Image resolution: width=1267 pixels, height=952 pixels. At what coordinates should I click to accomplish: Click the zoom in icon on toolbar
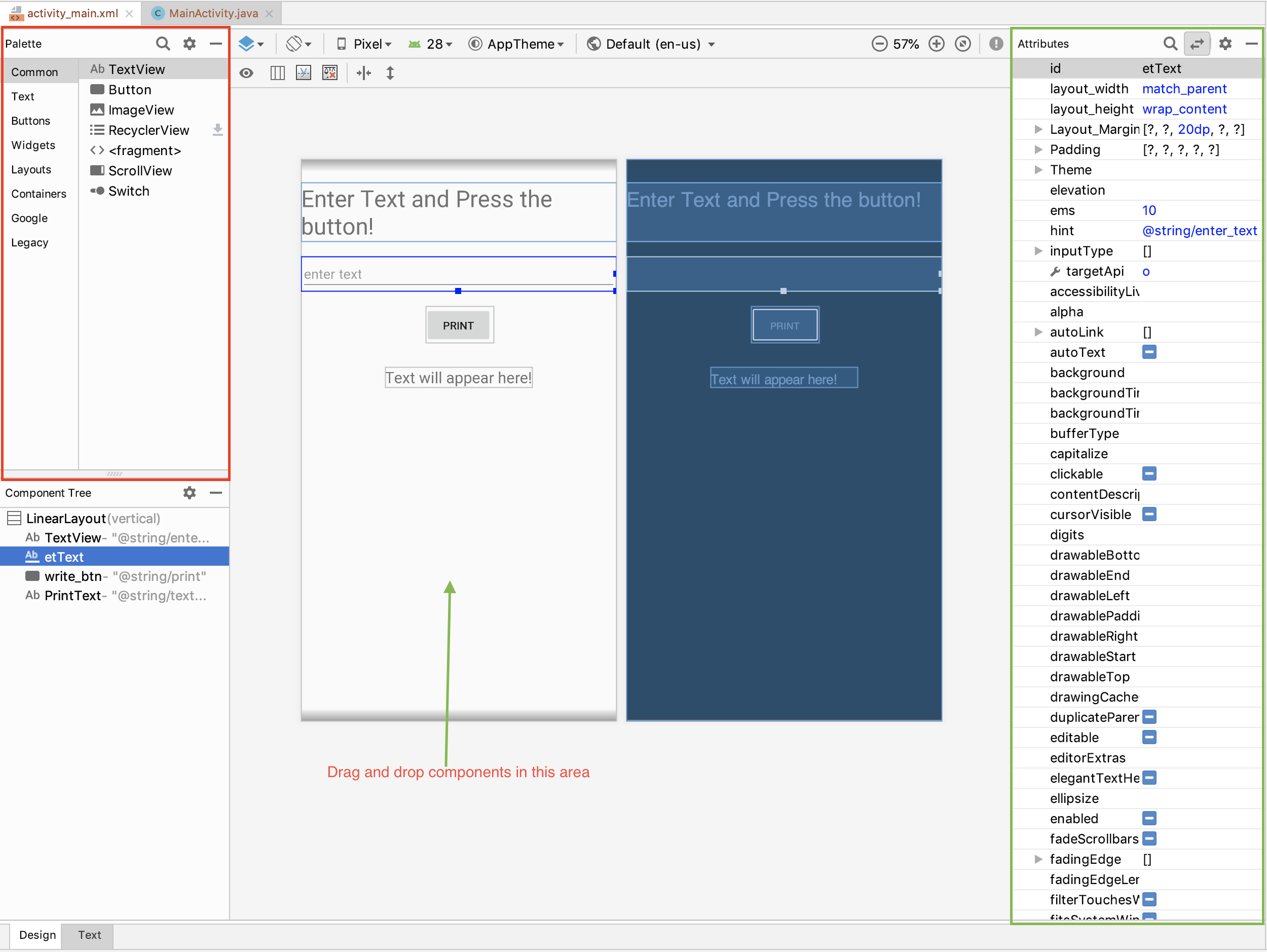(x=936, y=44)
